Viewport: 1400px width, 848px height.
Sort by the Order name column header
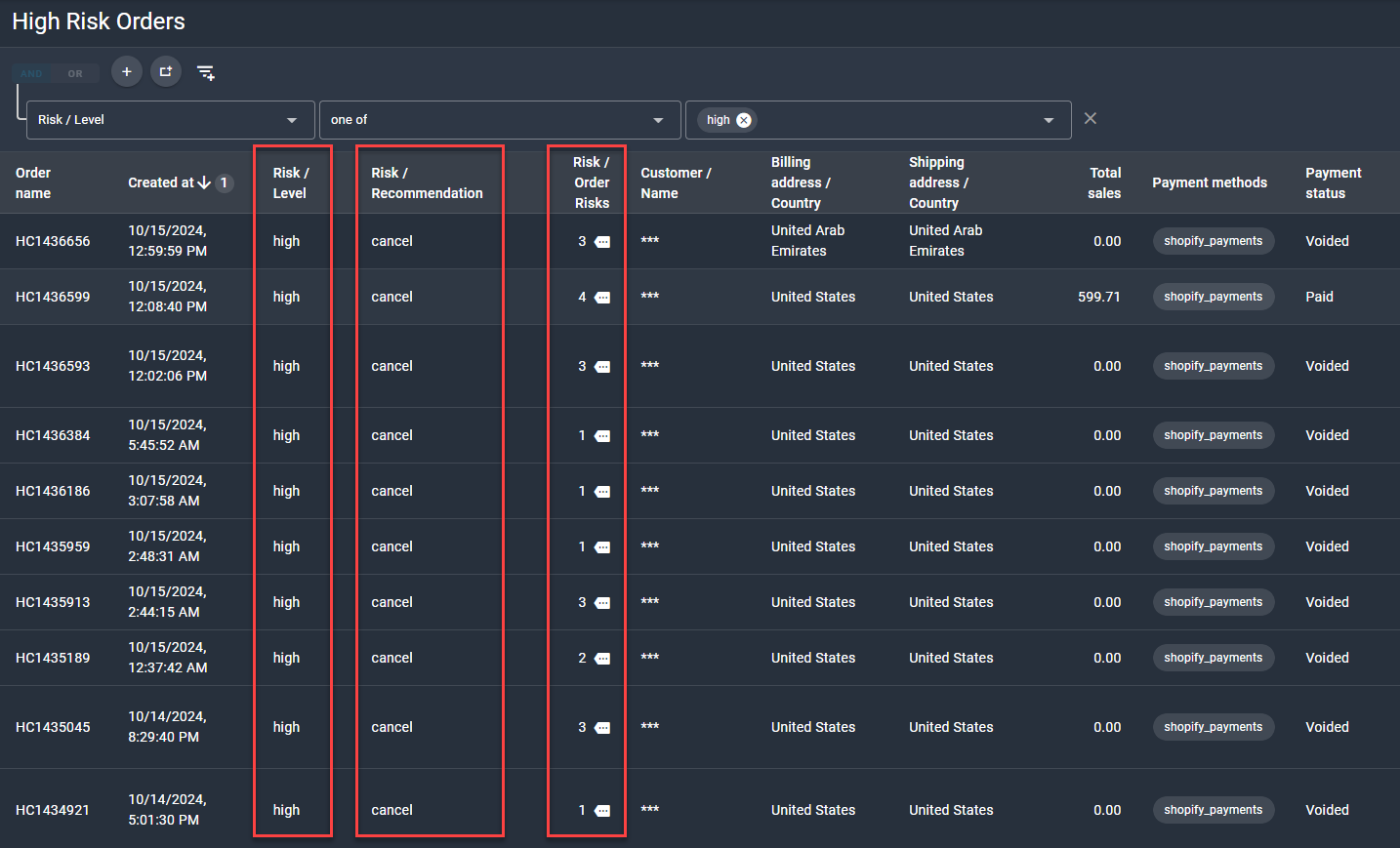coord(33,182)
